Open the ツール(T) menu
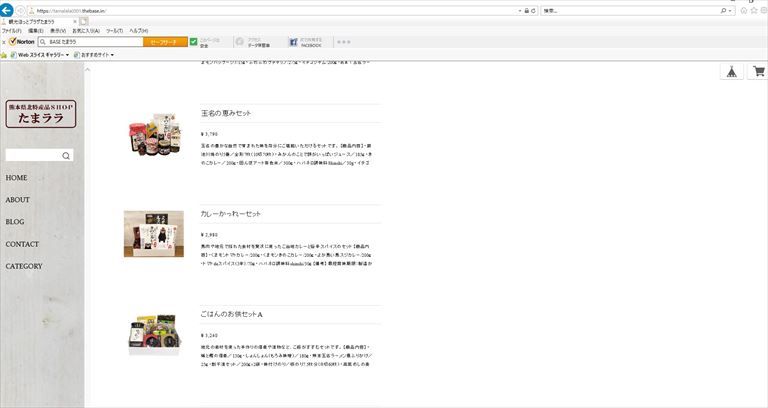This screenshot has width=768, height=408. pyautogui.click(x=115, y=30)
